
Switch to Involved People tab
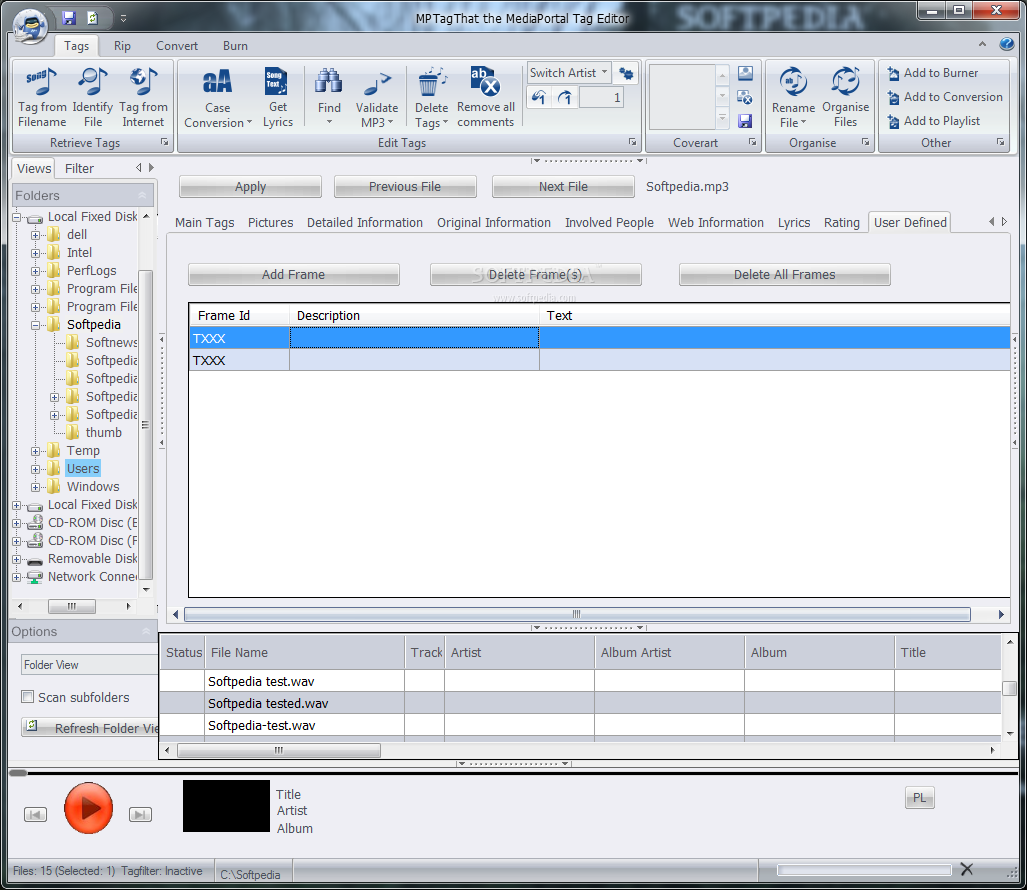(x=609, y=223)
